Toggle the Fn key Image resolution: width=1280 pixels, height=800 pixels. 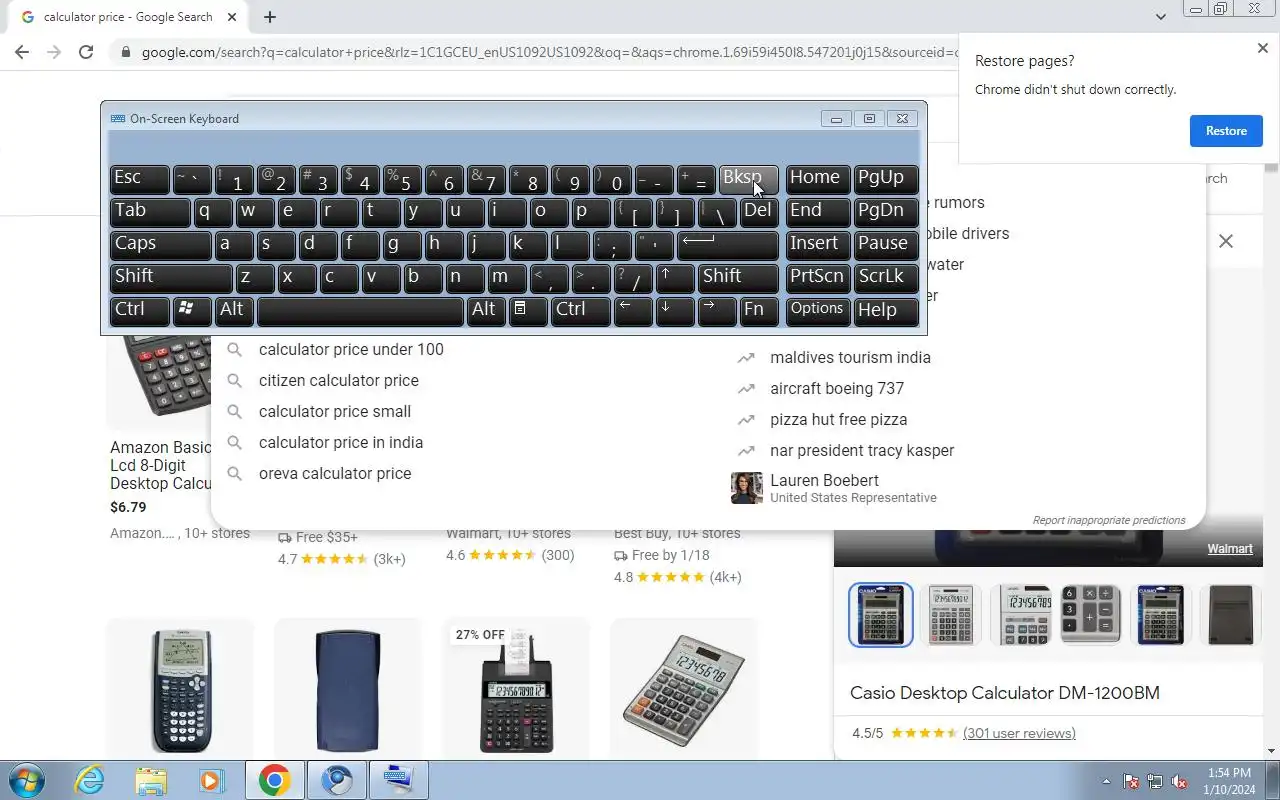759,311
